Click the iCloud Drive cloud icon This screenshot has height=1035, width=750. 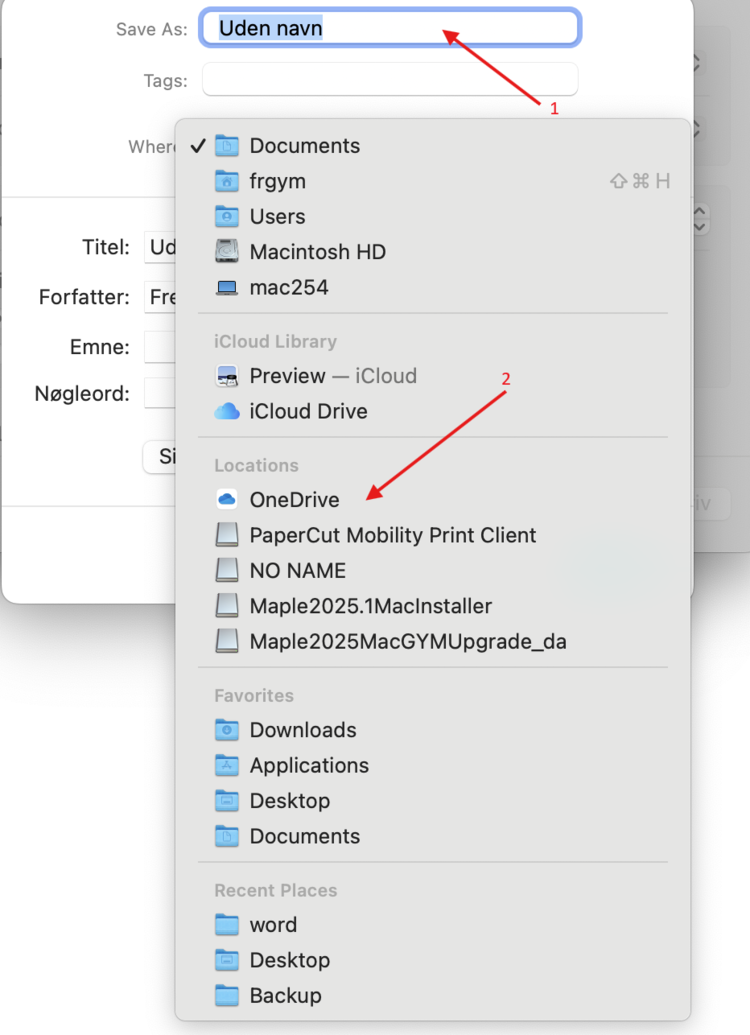[x=227, y=411]
